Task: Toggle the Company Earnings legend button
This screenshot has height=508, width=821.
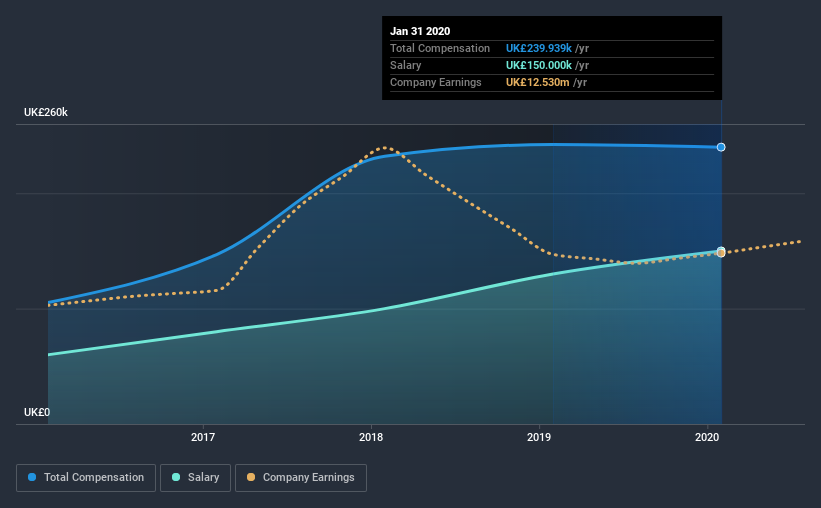Action: (x=301, y=478)
